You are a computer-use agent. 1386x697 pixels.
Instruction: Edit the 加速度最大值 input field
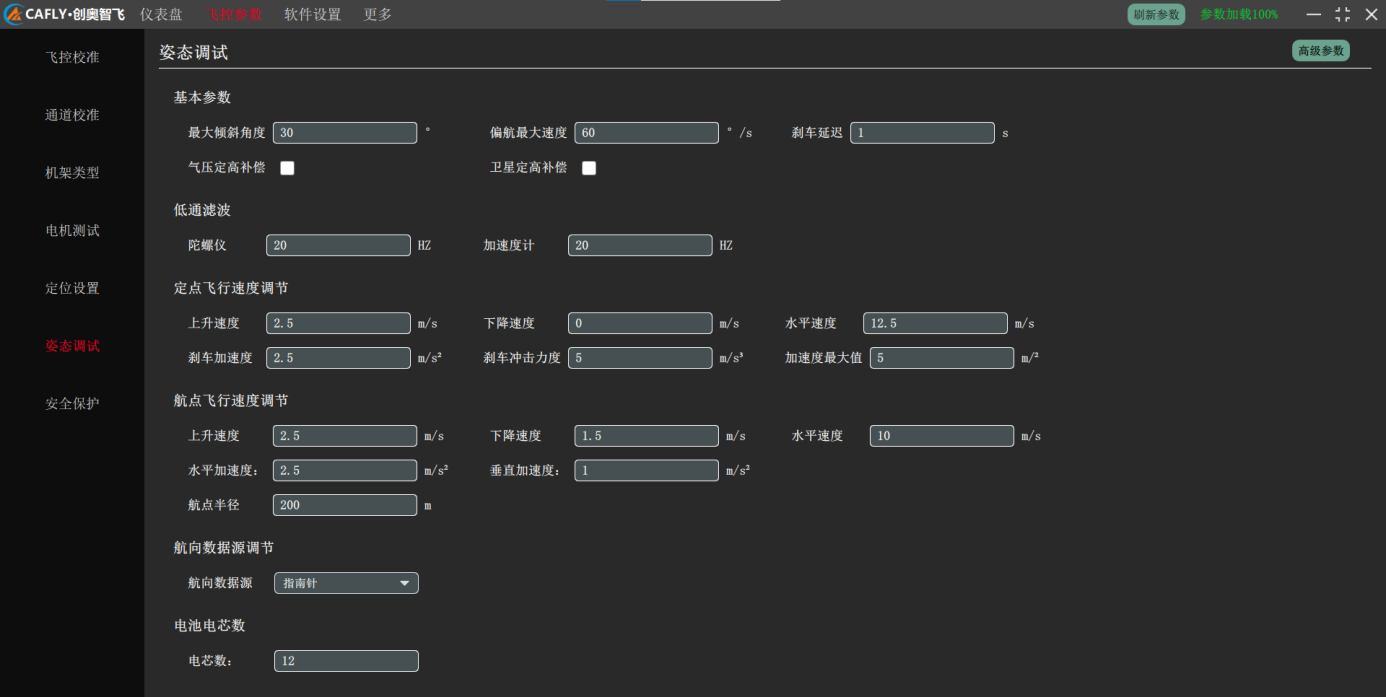(942, 358)
